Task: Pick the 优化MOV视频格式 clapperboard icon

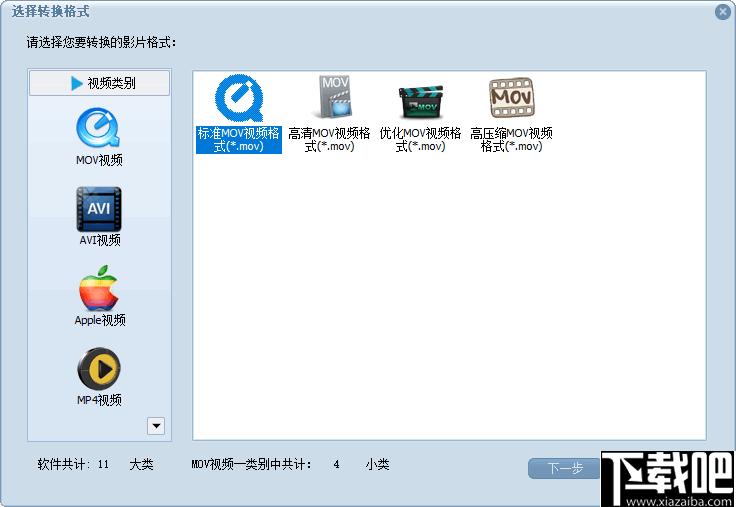Action: click(421, 102)
